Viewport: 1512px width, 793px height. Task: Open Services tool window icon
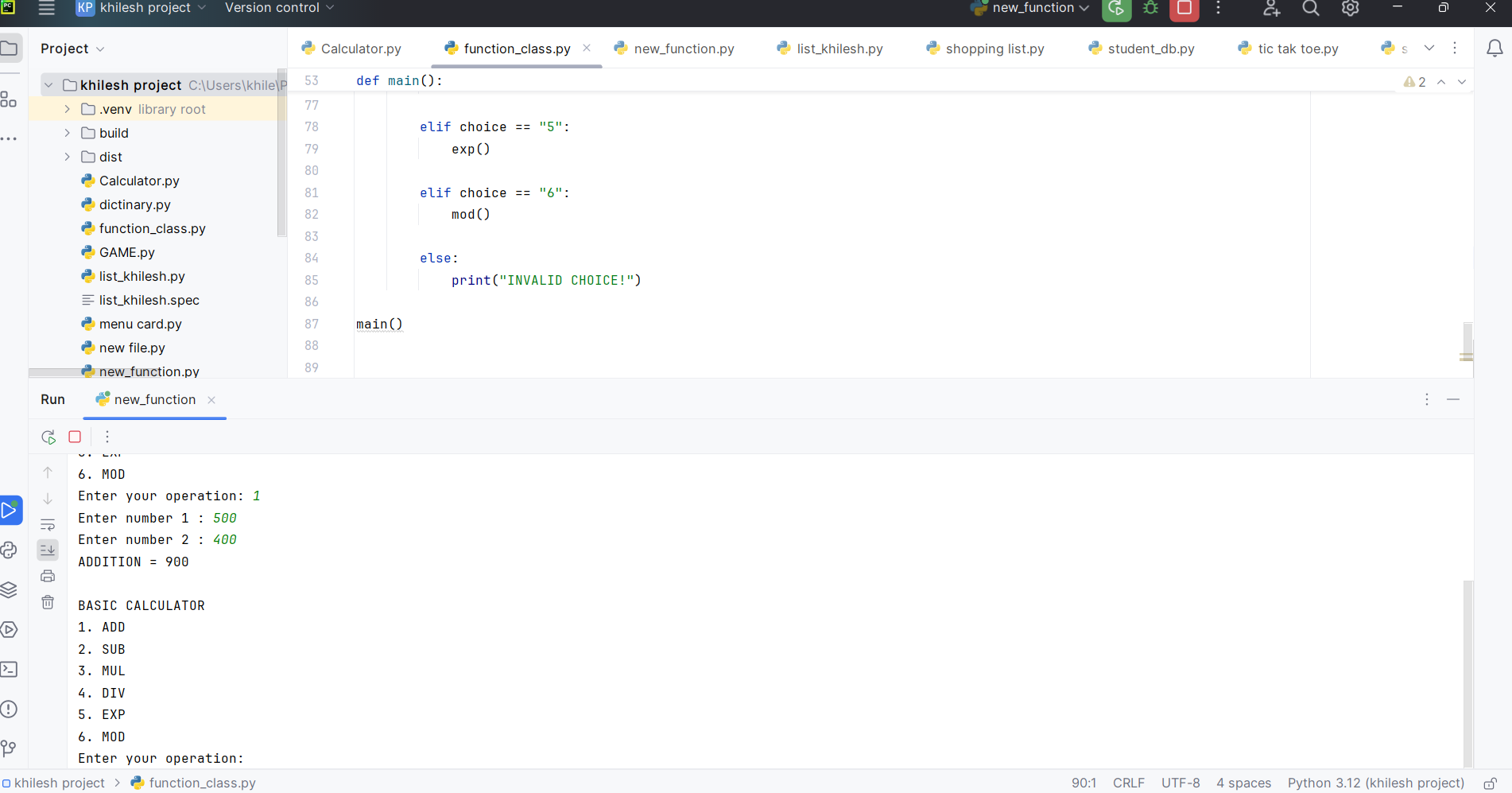pos(9,629)
